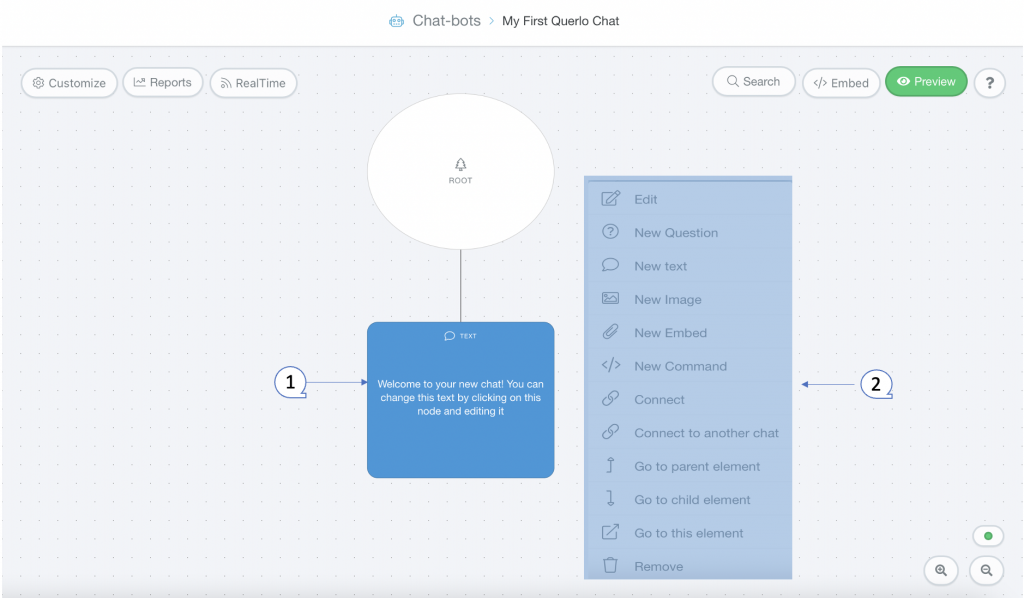This screenshot has width=1024, height=598.
Task: Click the green Preview button
Action: (926, 82)
